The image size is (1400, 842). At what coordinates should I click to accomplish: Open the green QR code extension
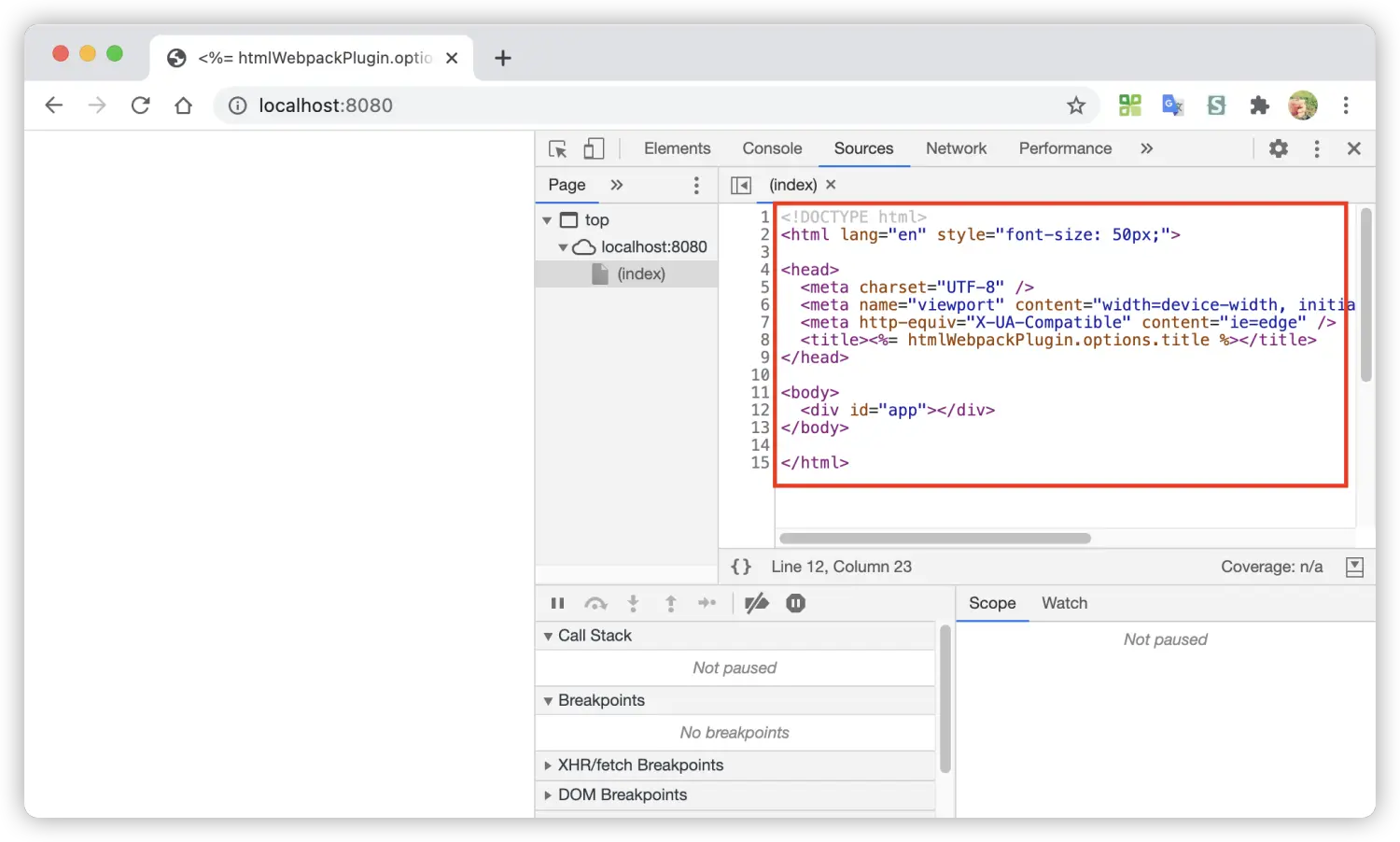[x=1130, y=105]
